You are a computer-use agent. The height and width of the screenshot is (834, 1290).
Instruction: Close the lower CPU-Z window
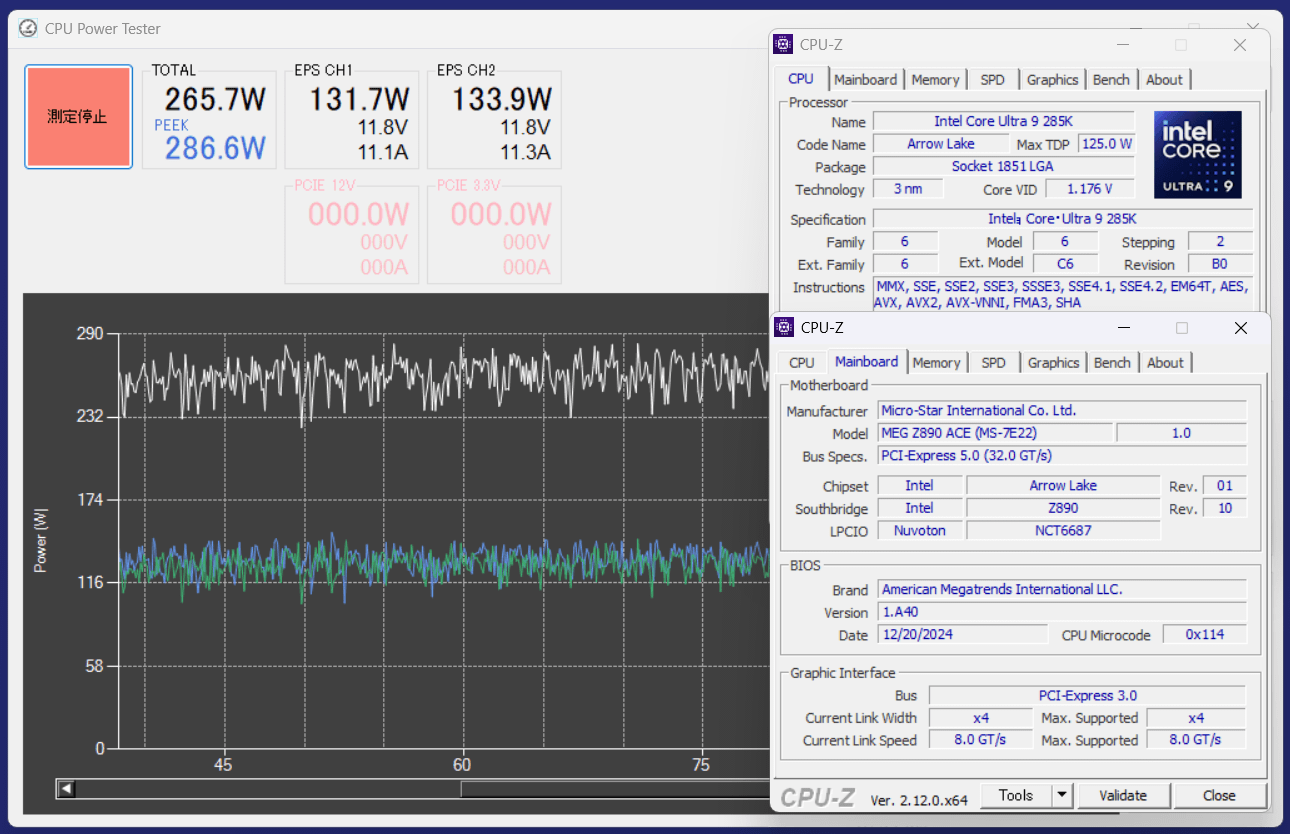(1240, 328)
